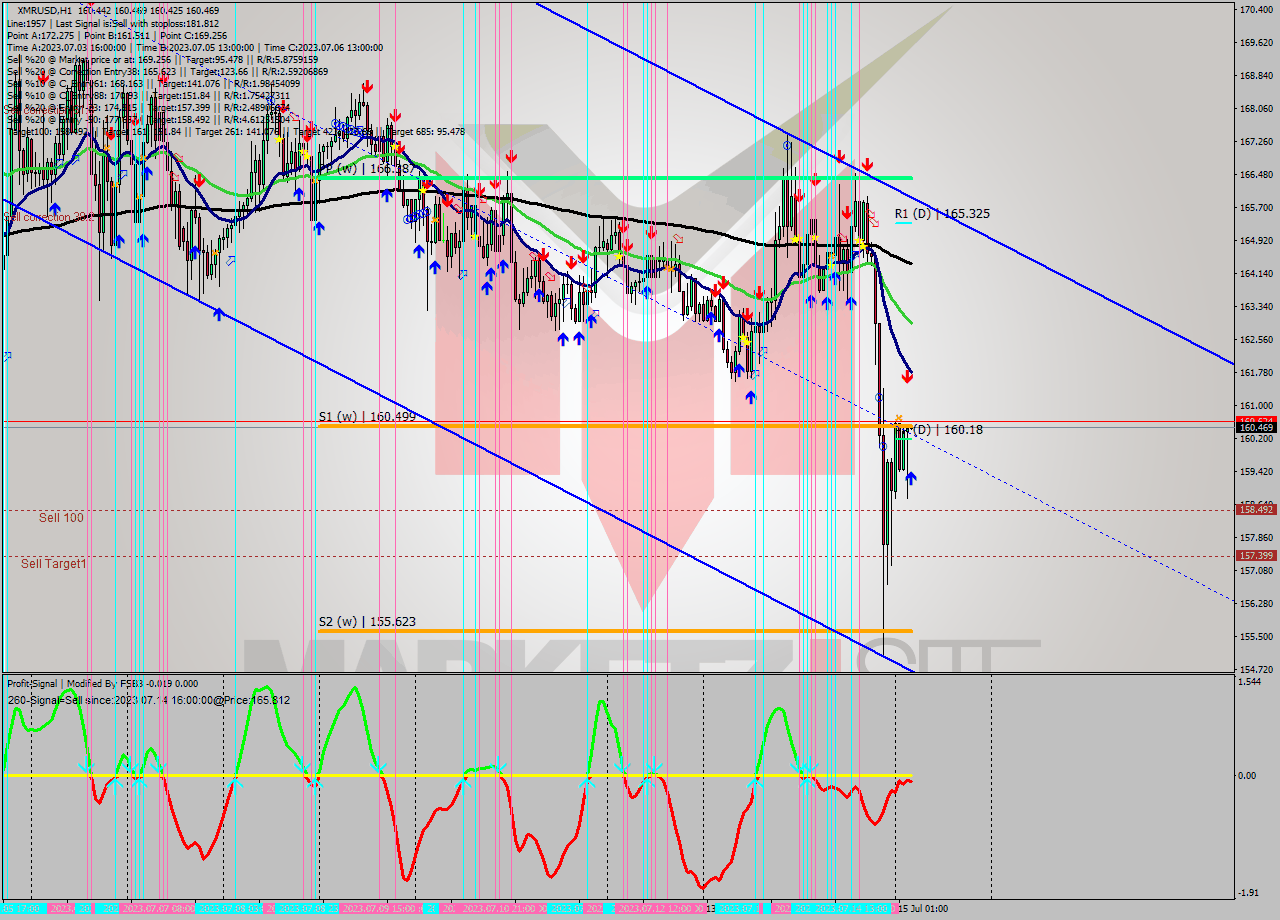
Task: Click the 154.720 price axis value
Action: (x=1256, y=669)
